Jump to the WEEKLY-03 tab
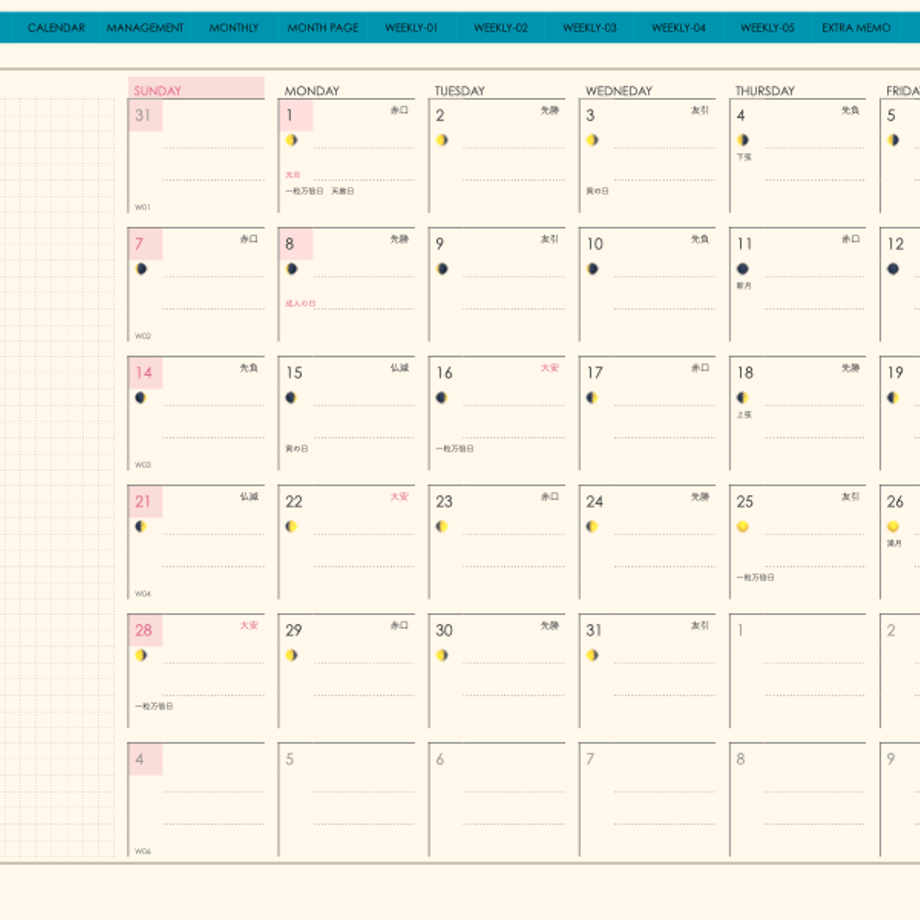Viewport: 920px width, 920px height. click(x=590, y=28)
